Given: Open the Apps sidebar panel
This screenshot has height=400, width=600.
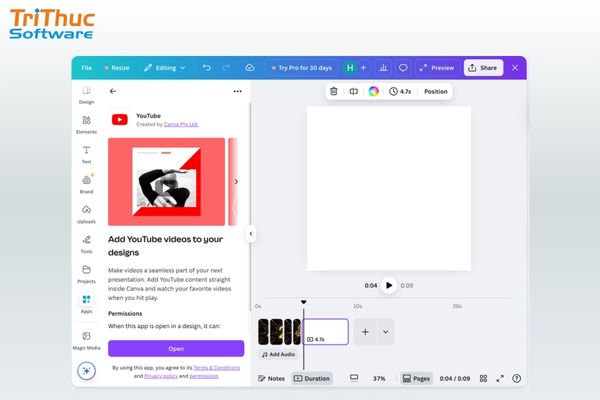Looking at the screenshot, I should click(x=86, y=304).
